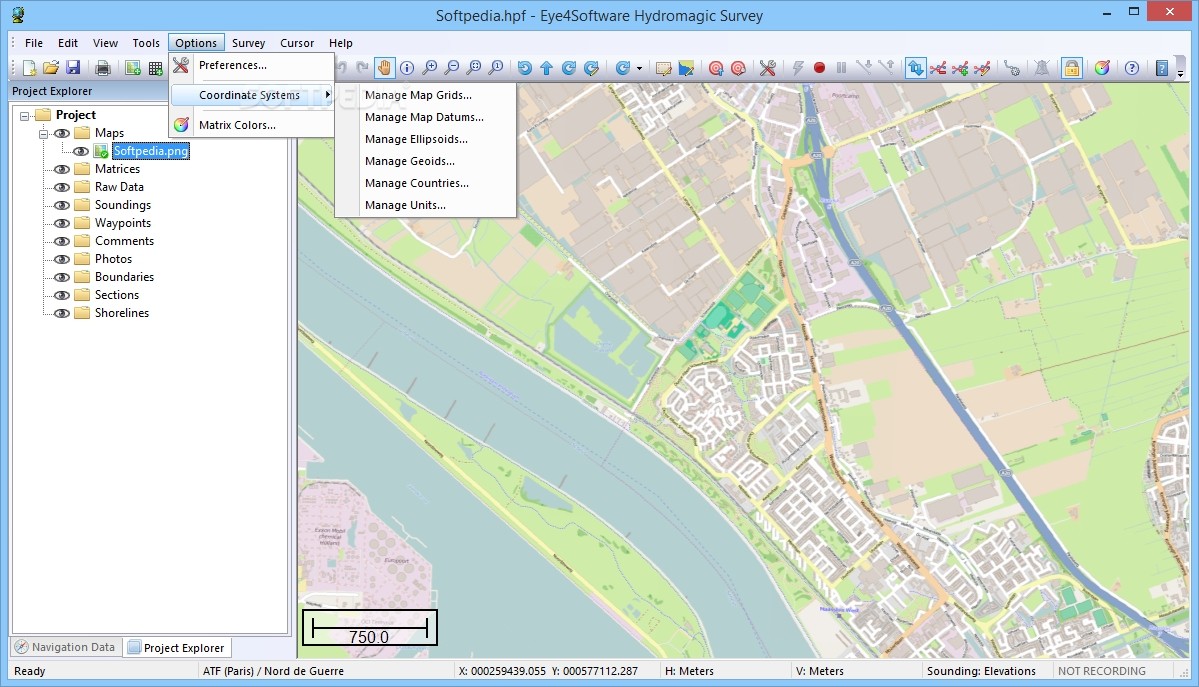Zoom out with the magnifier minus

coord(452,68)
